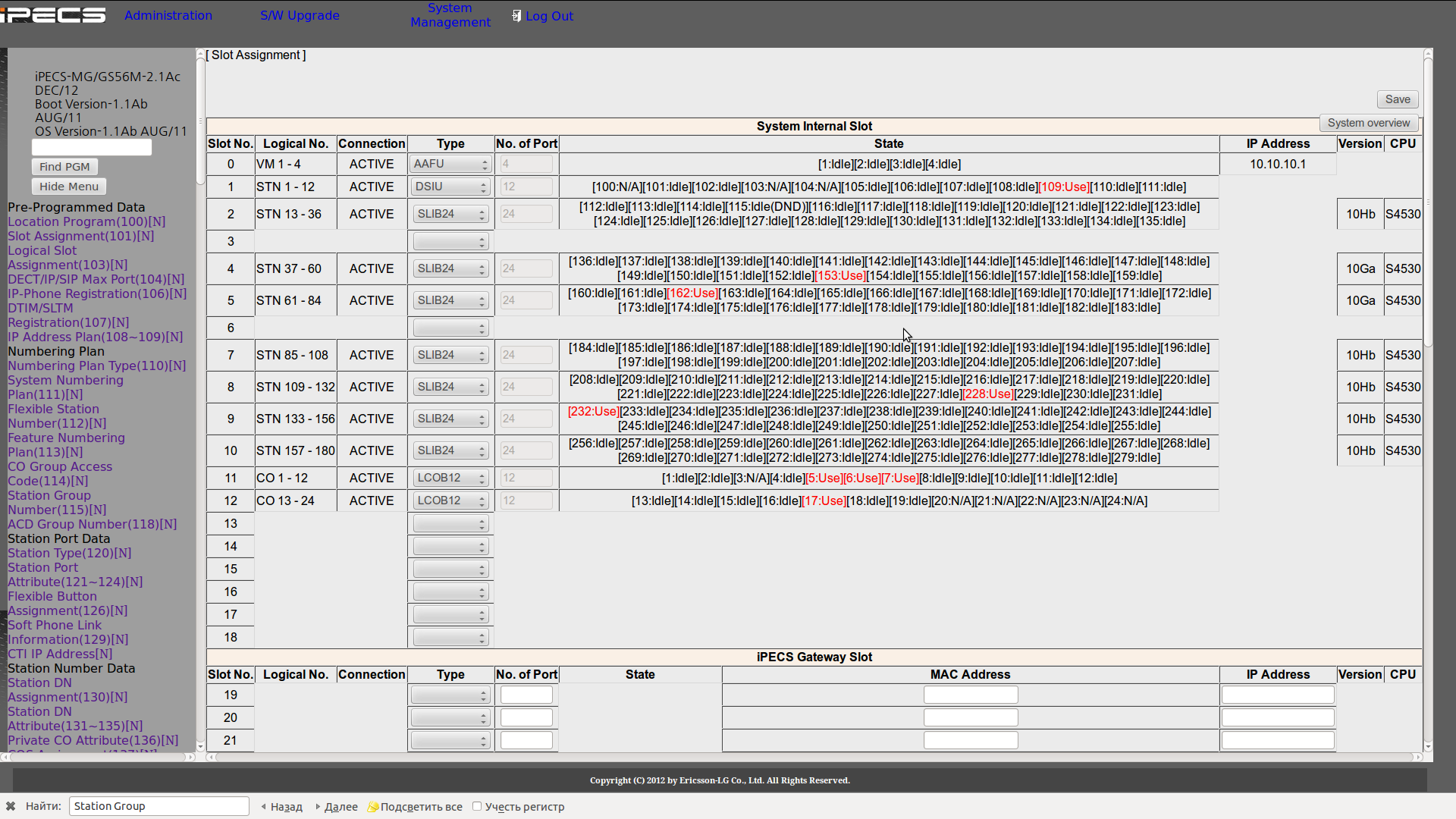This screenshot has width=1456, height=819.
Task: Click the MAC Address field for slot 19
Action: [x=970, y=695]
